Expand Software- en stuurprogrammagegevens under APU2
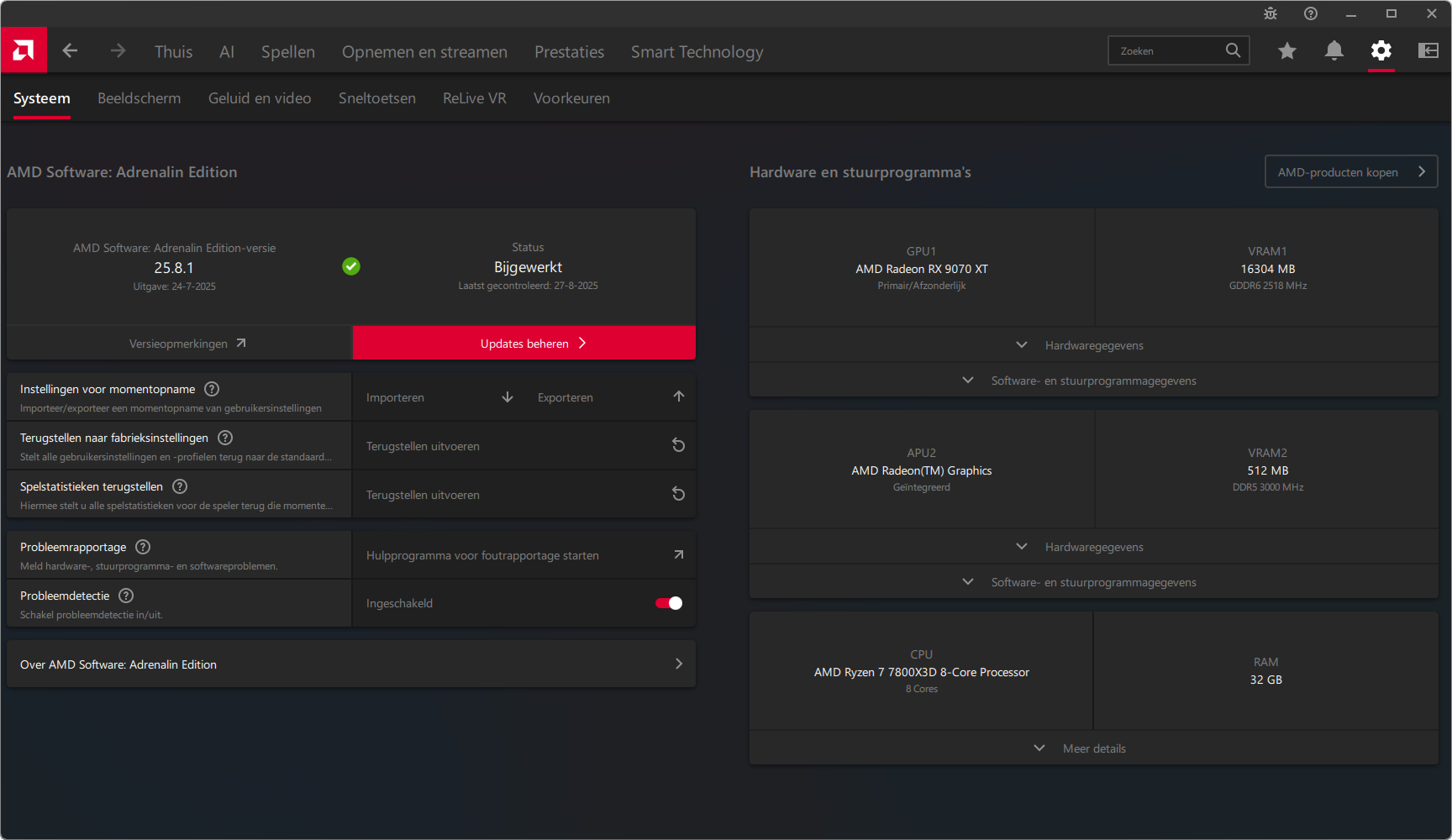Image resolution: width=1452 pixels, height=840 pixels. pos(1093,582)
